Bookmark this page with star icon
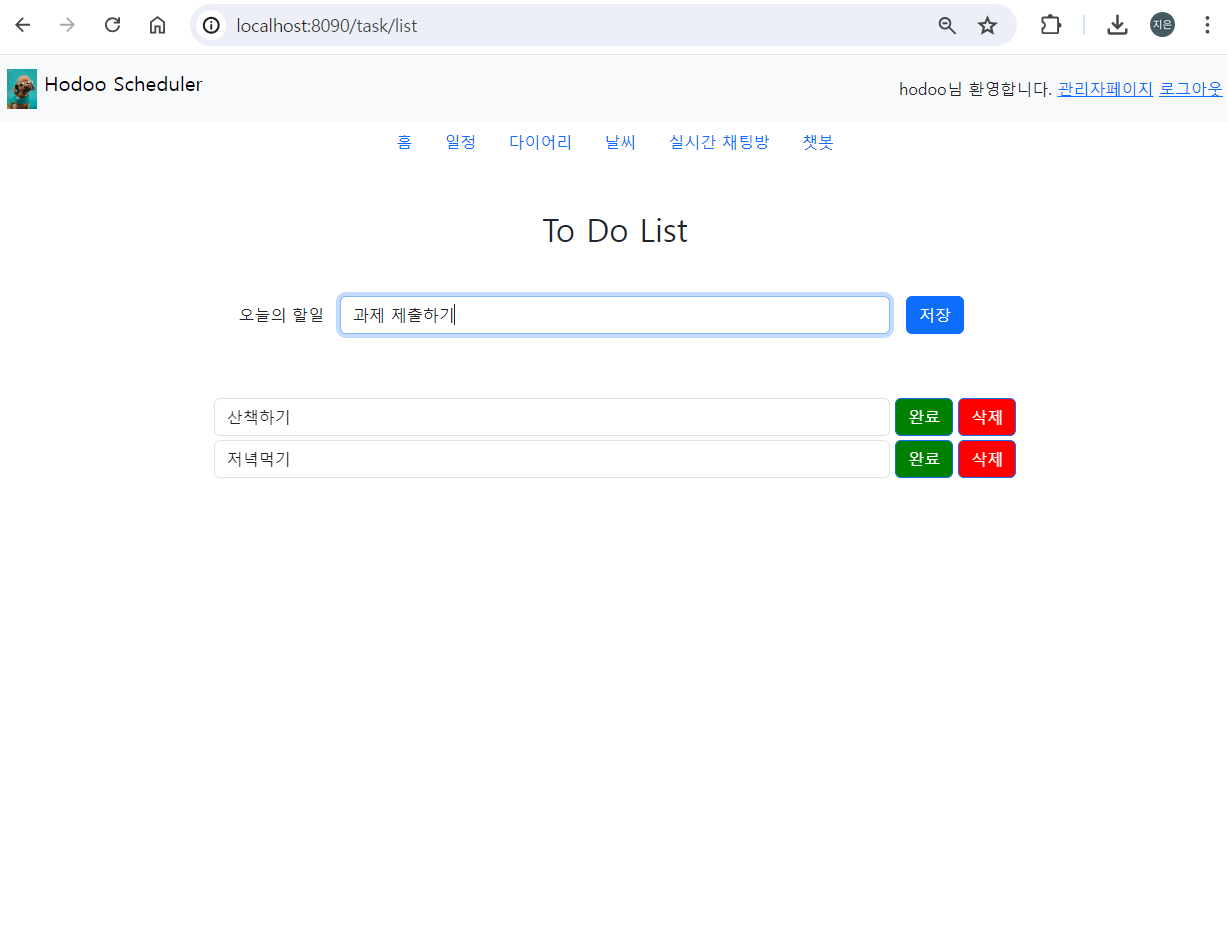This screenshot has width=1227, height=950. pos(988,25)
